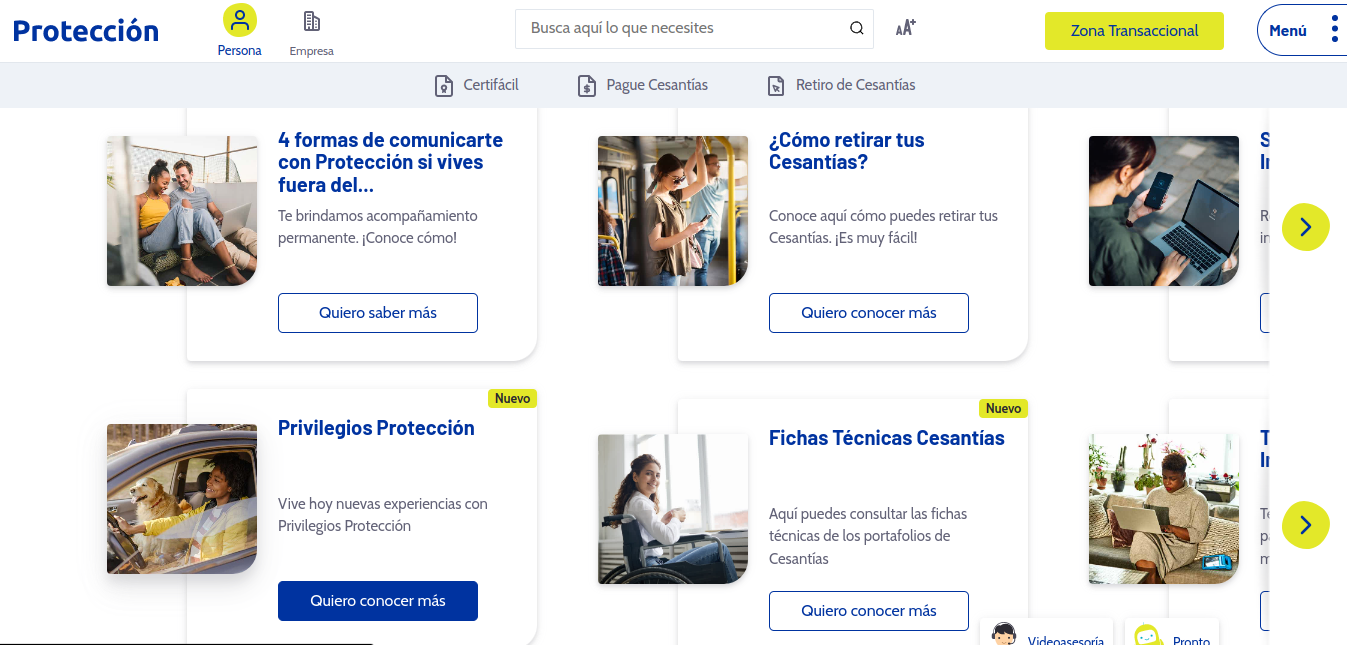Viewport: 1347px width, 645px height.
Task: Select the Persona tab
Action: tap(239, 32)
